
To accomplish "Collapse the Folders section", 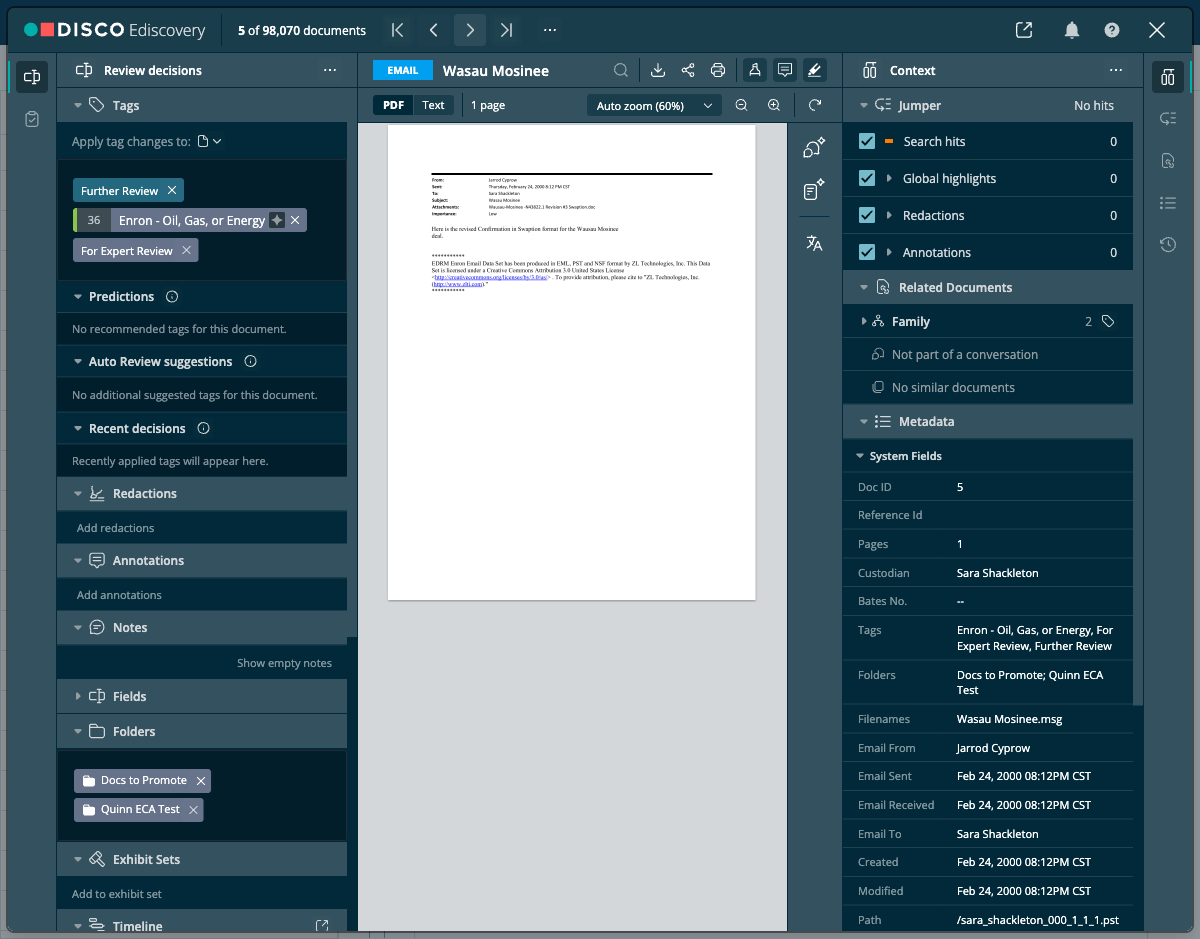I will coord(78,731).
